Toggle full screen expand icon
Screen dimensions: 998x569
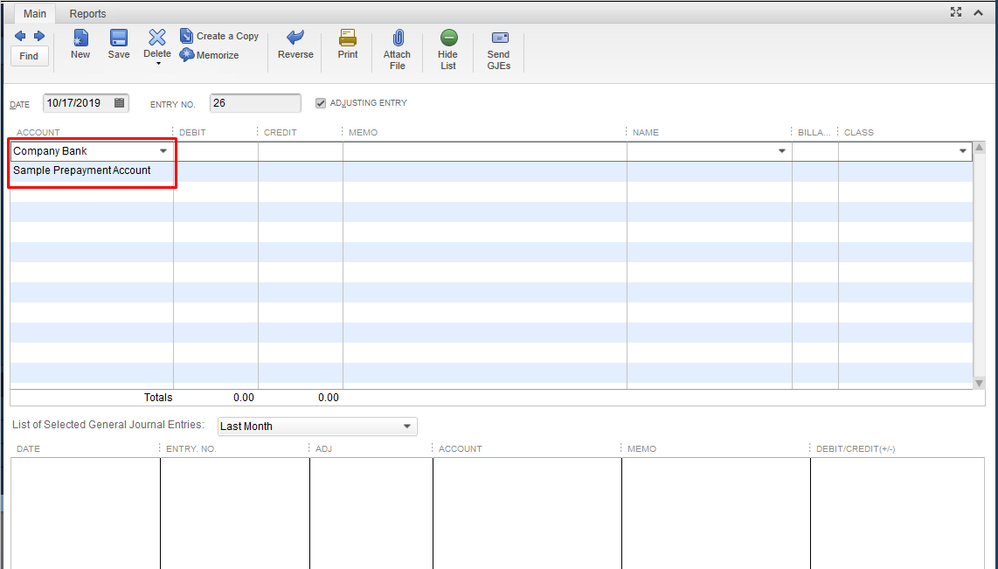956,12
